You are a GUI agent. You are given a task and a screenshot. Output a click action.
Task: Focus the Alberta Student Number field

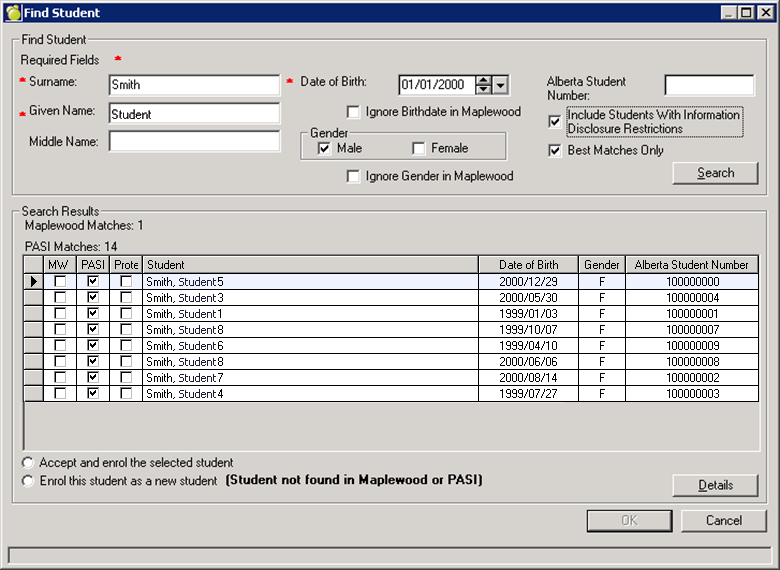[708, 85]
